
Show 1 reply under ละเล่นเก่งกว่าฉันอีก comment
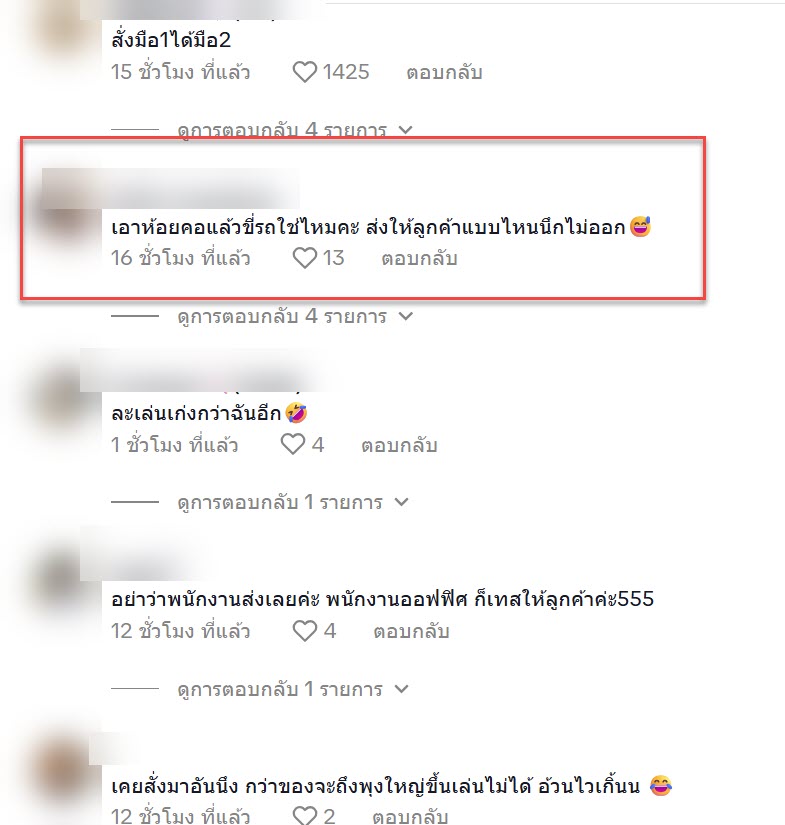tap(293, 502)
